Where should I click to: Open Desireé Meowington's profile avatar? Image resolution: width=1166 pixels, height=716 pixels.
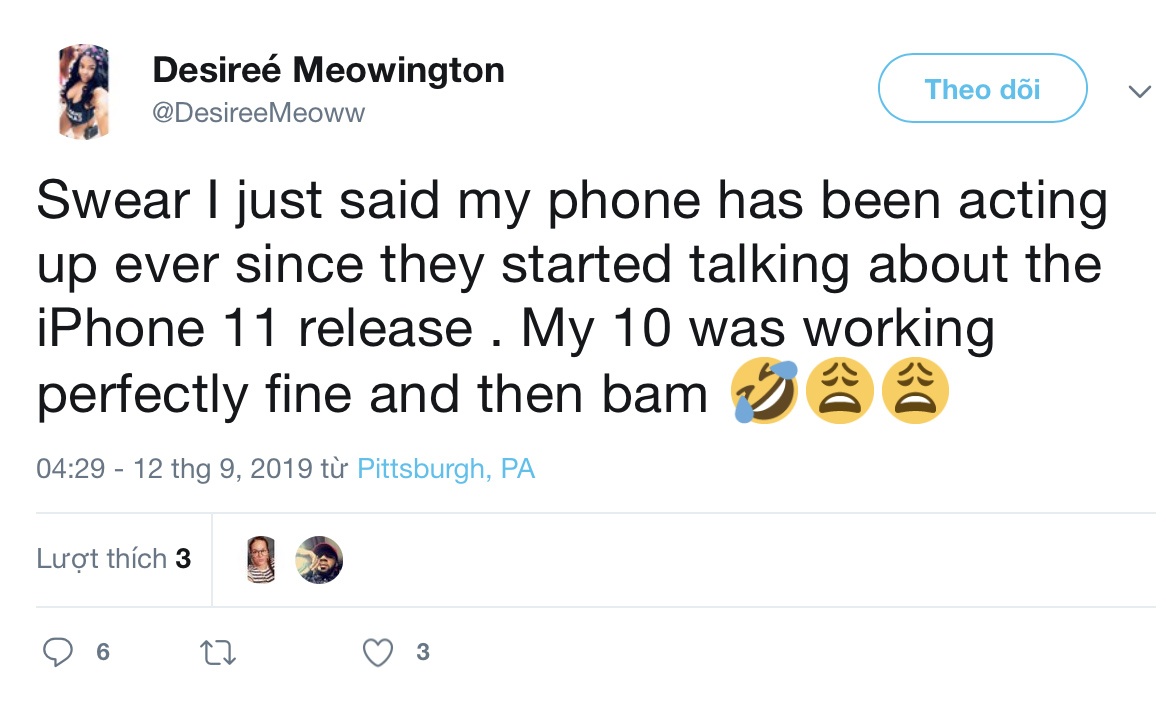(x=84, y=90)
